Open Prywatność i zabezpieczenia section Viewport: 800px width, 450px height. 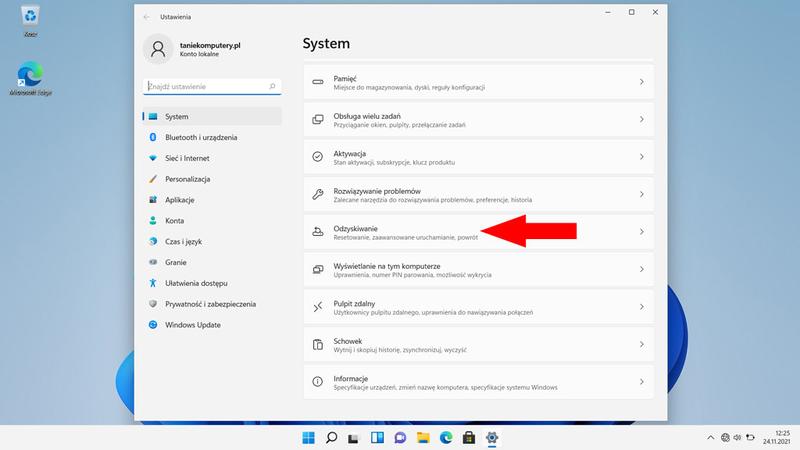point(210,303)
